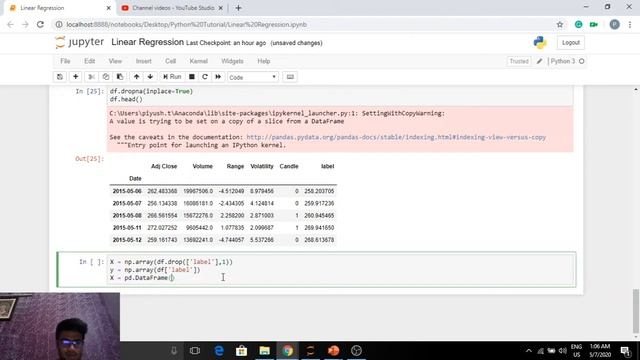Click the Python 3 kernel indicator
This screenshot has height=360, width=640.
pos(567,61)
